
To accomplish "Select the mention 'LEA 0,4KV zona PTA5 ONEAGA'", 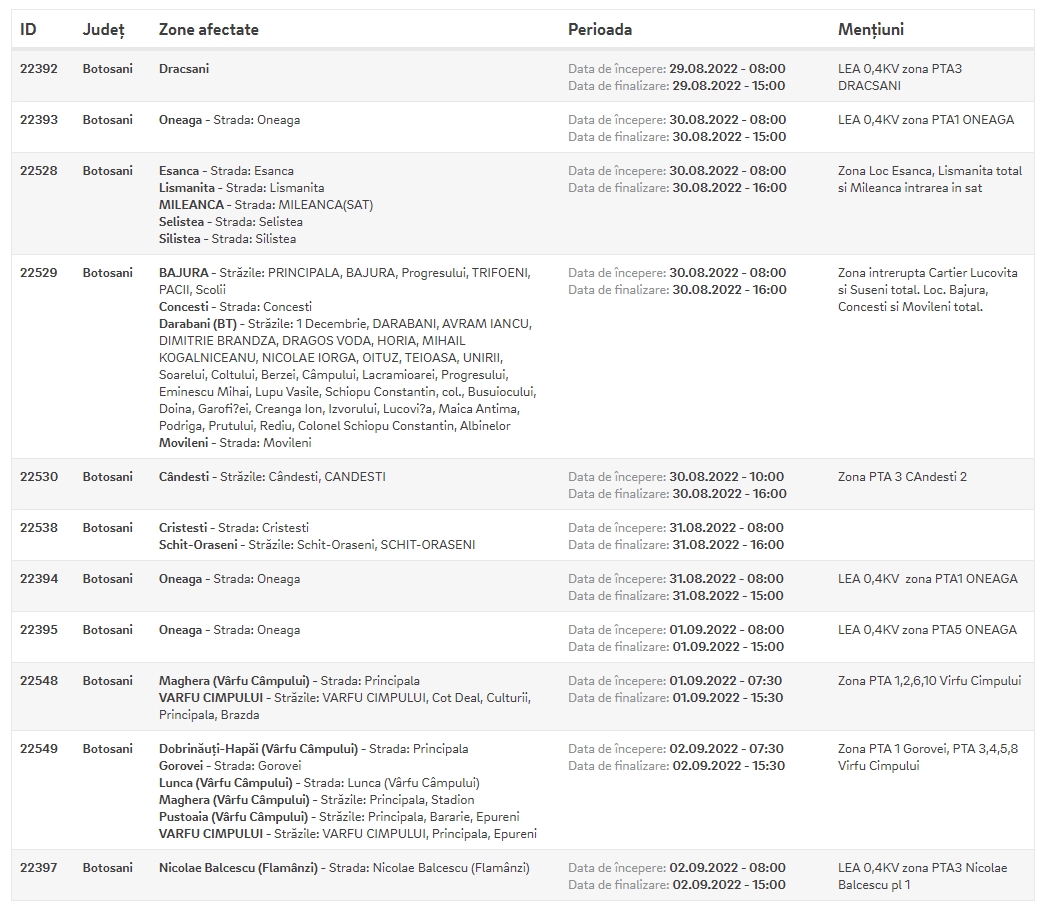I will [928, 631].
